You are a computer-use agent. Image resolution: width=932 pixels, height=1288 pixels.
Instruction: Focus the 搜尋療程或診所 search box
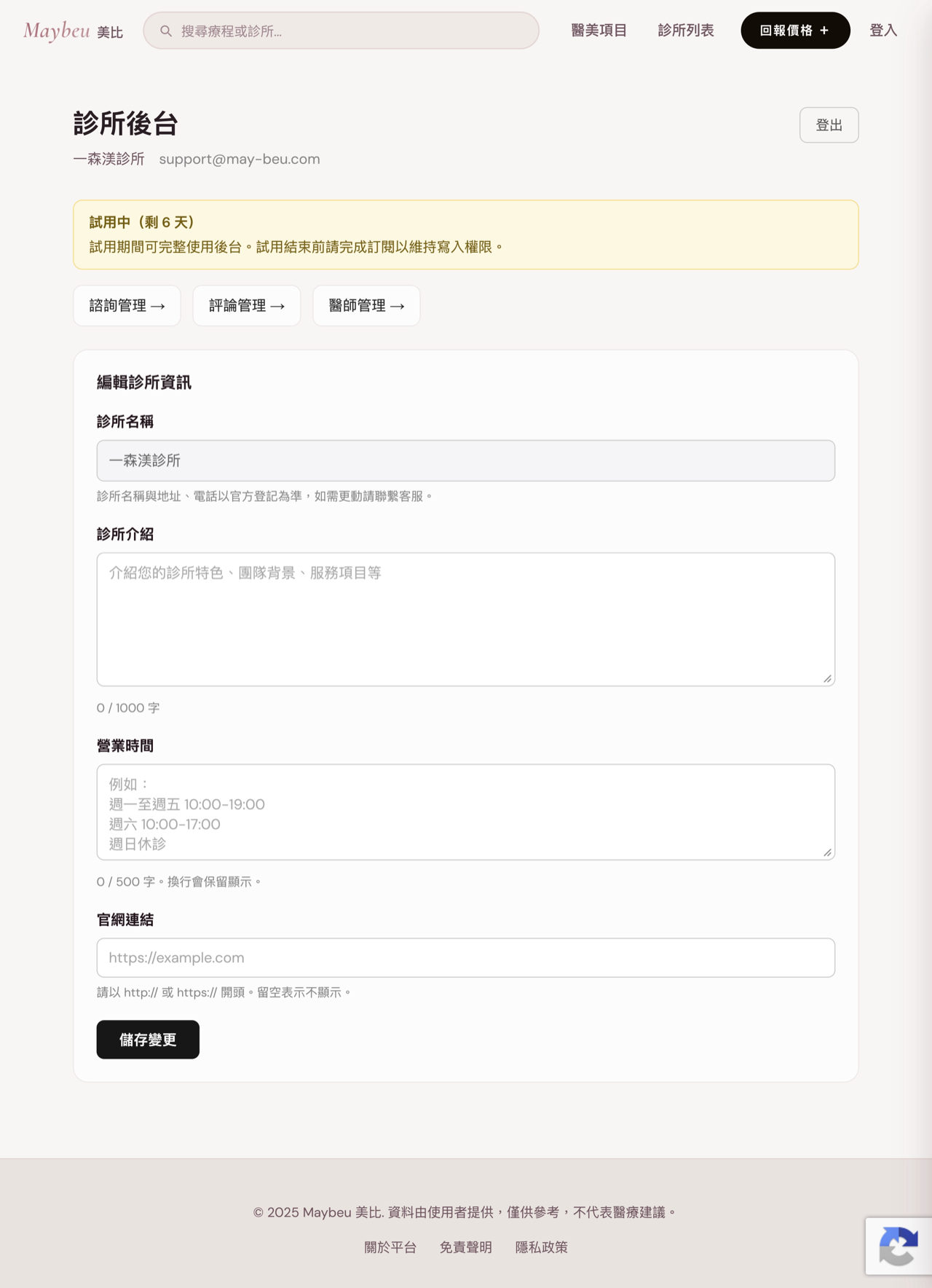341,31
